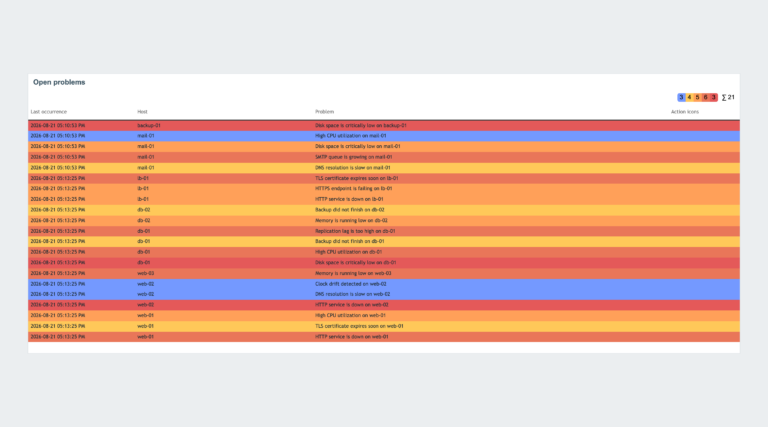
Task: Click host db-02 in Memory running low row
Action: point(144,220)
